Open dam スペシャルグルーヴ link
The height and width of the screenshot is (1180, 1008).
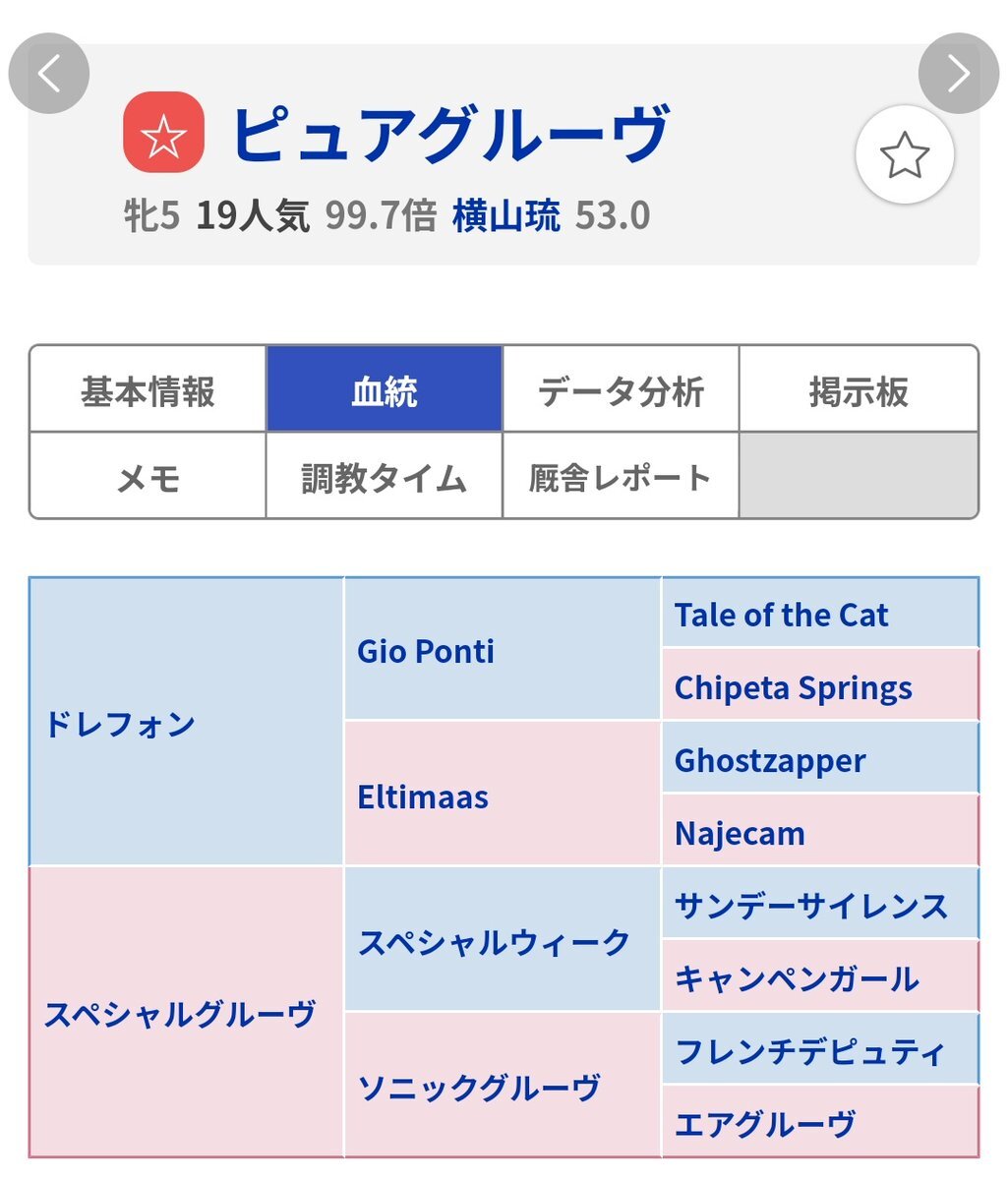pos(180,1014)
